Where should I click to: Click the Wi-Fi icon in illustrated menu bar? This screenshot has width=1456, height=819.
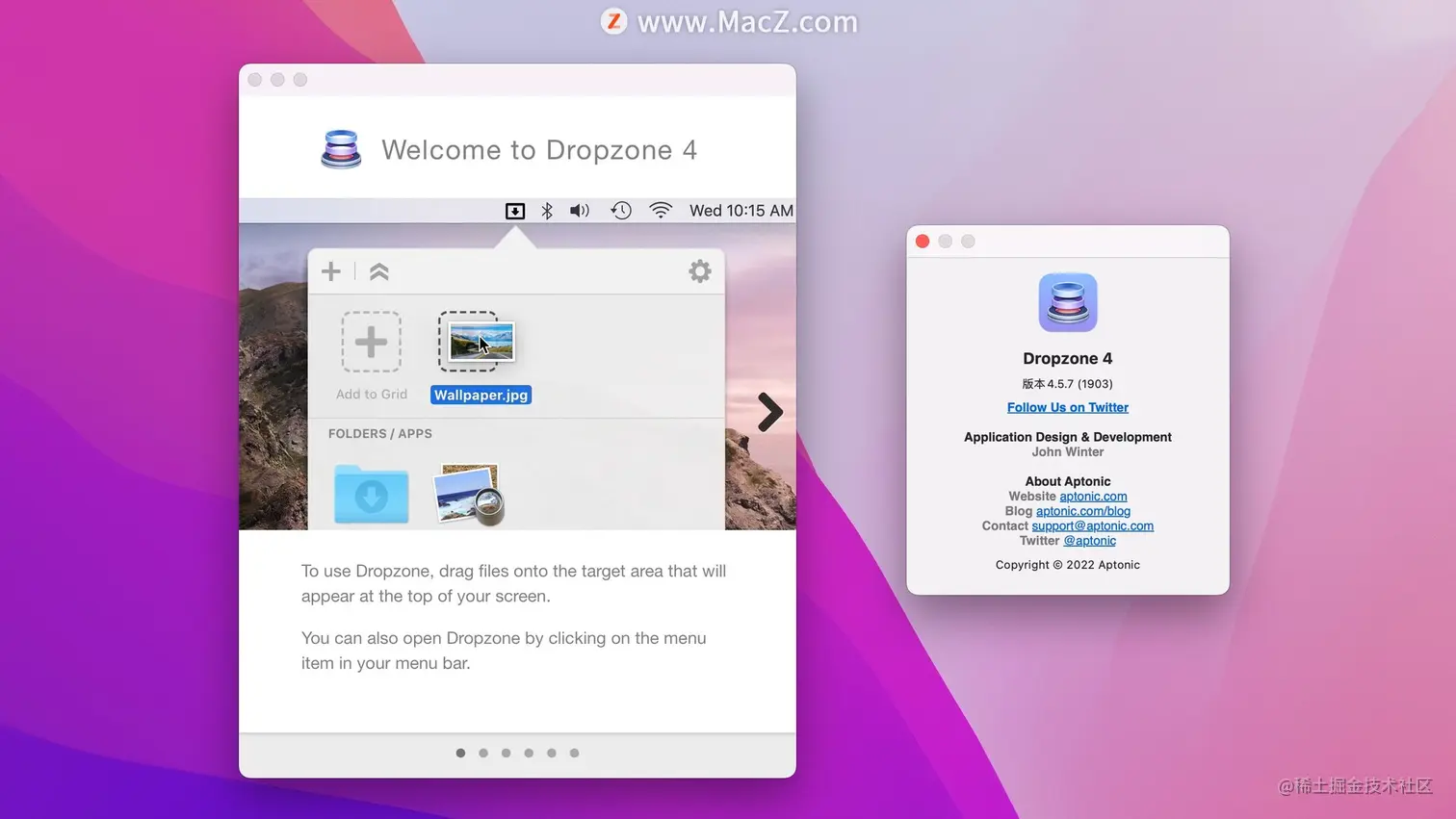[x=661, y=211]
